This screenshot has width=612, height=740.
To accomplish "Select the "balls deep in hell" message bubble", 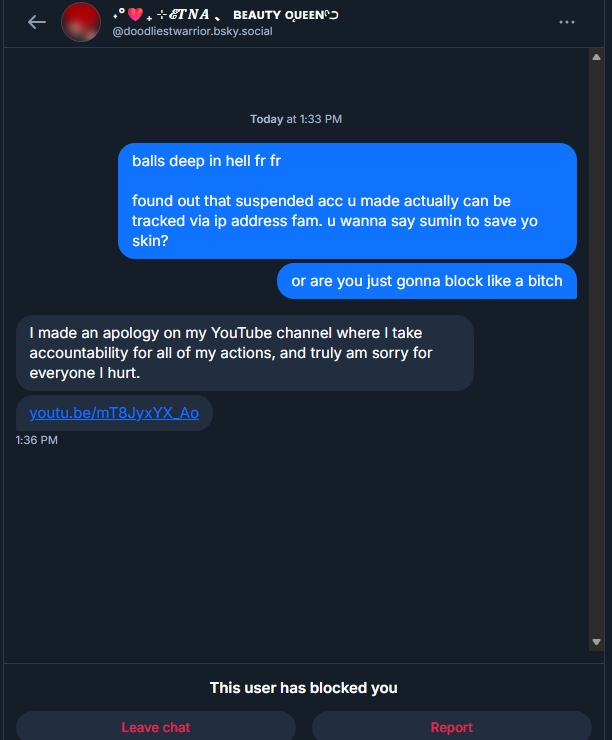I will (x=347, y=201).
